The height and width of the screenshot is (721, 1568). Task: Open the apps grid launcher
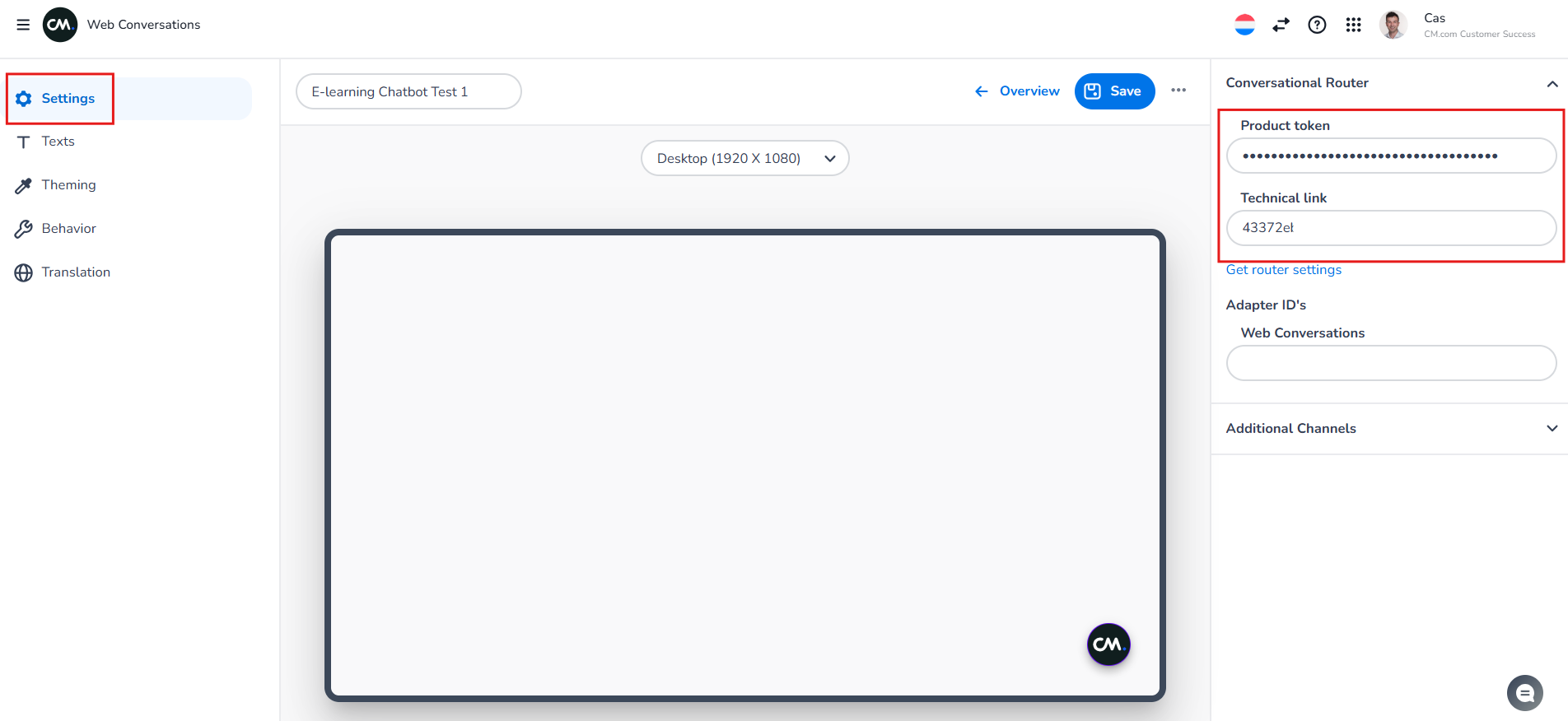(x=1353, y=25)
